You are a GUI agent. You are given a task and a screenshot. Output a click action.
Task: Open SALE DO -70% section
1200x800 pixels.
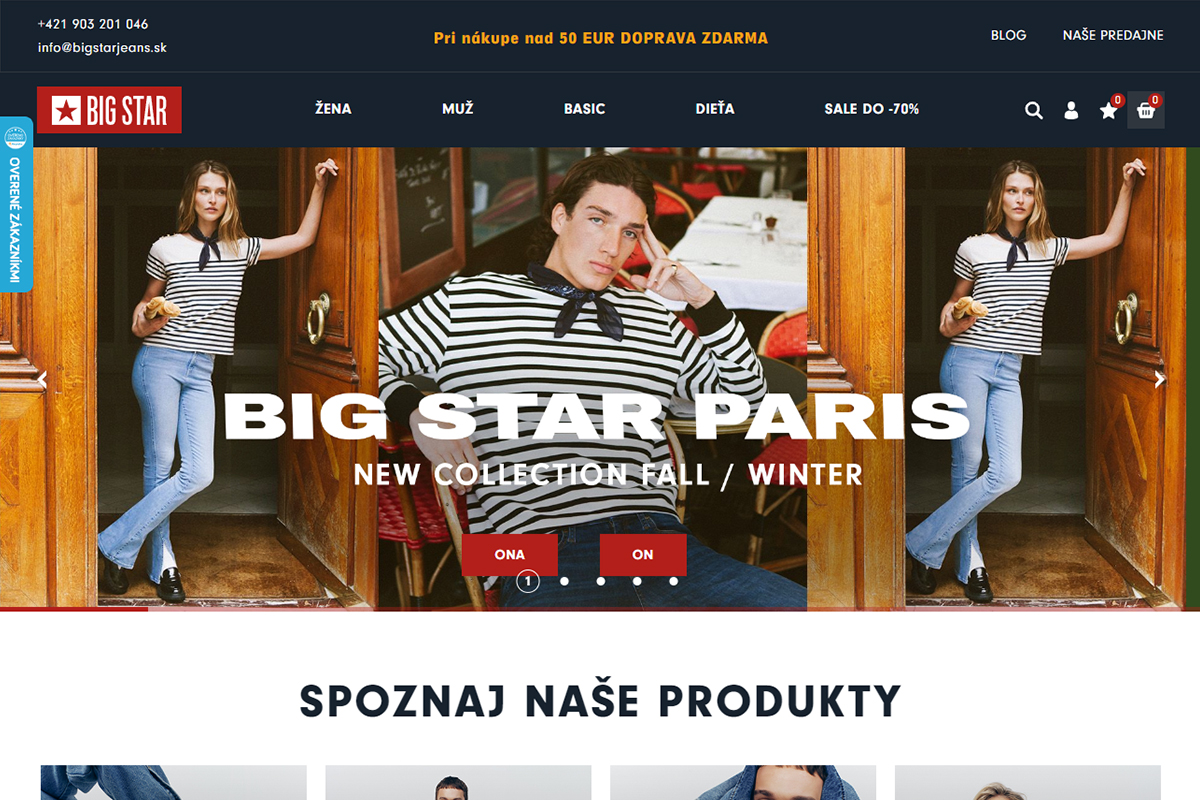tap(872, 109)
